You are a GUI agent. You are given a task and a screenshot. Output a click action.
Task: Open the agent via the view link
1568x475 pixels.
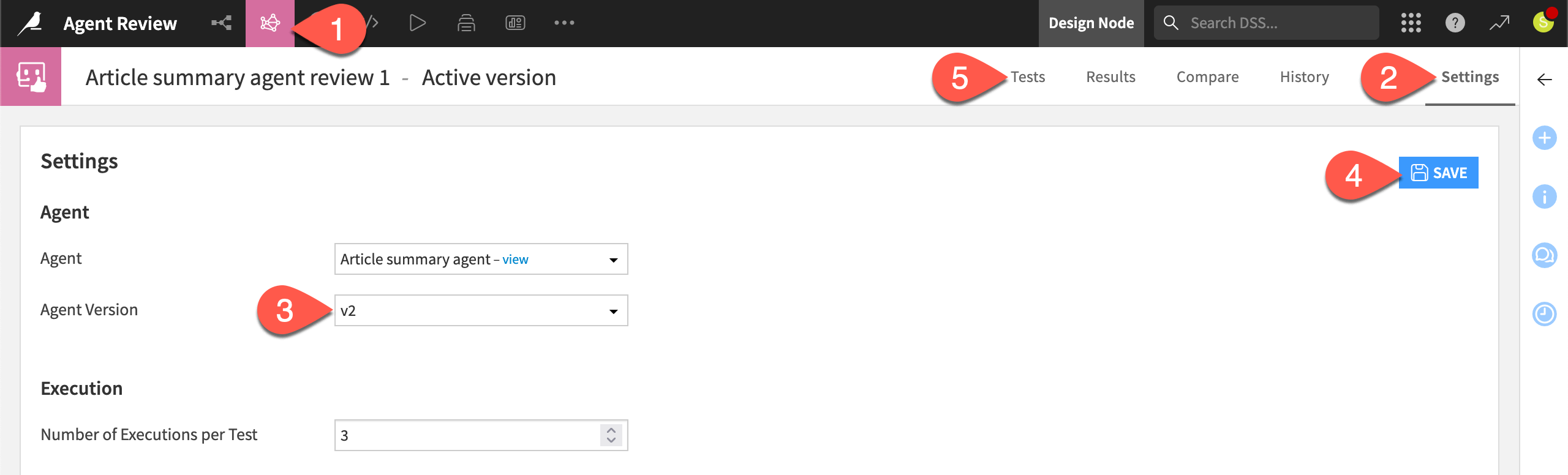(514, 259)
